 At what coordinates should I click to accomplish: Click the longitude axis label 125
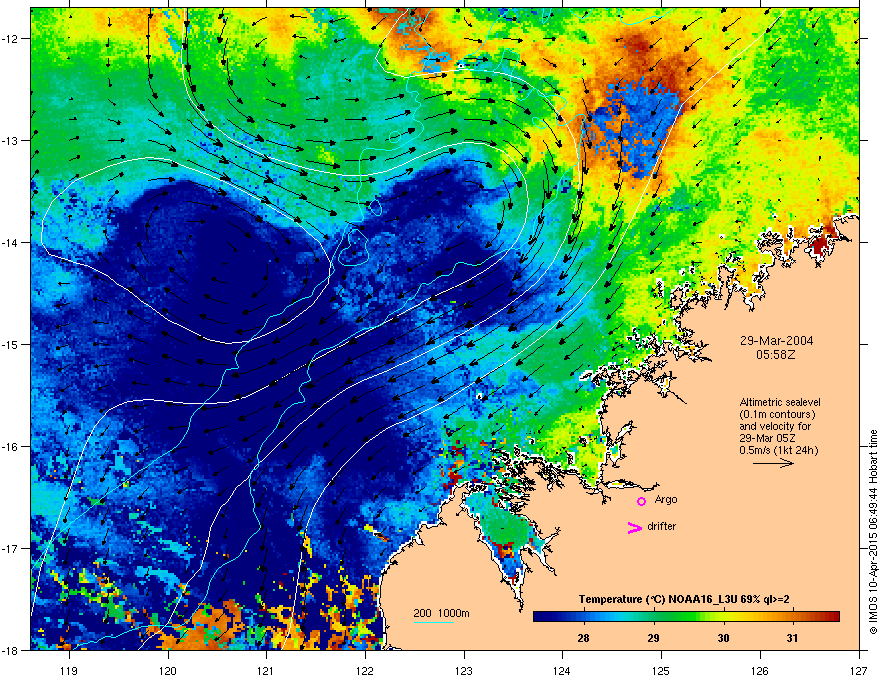(x=661, y=670)
